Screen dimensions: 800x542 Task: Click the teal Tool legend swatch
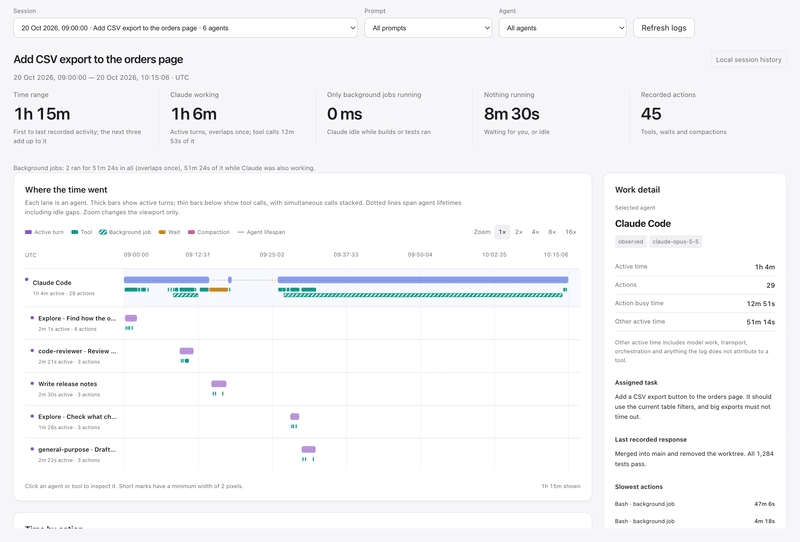pos(75,232)
